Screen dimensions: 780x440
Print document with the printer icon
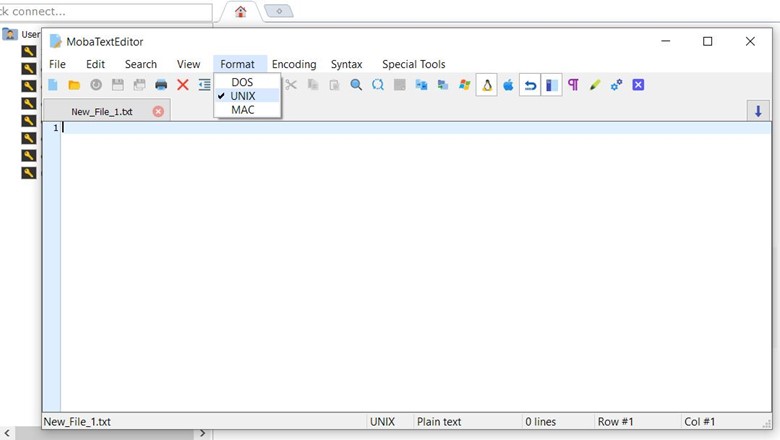[x=161, y=85]
